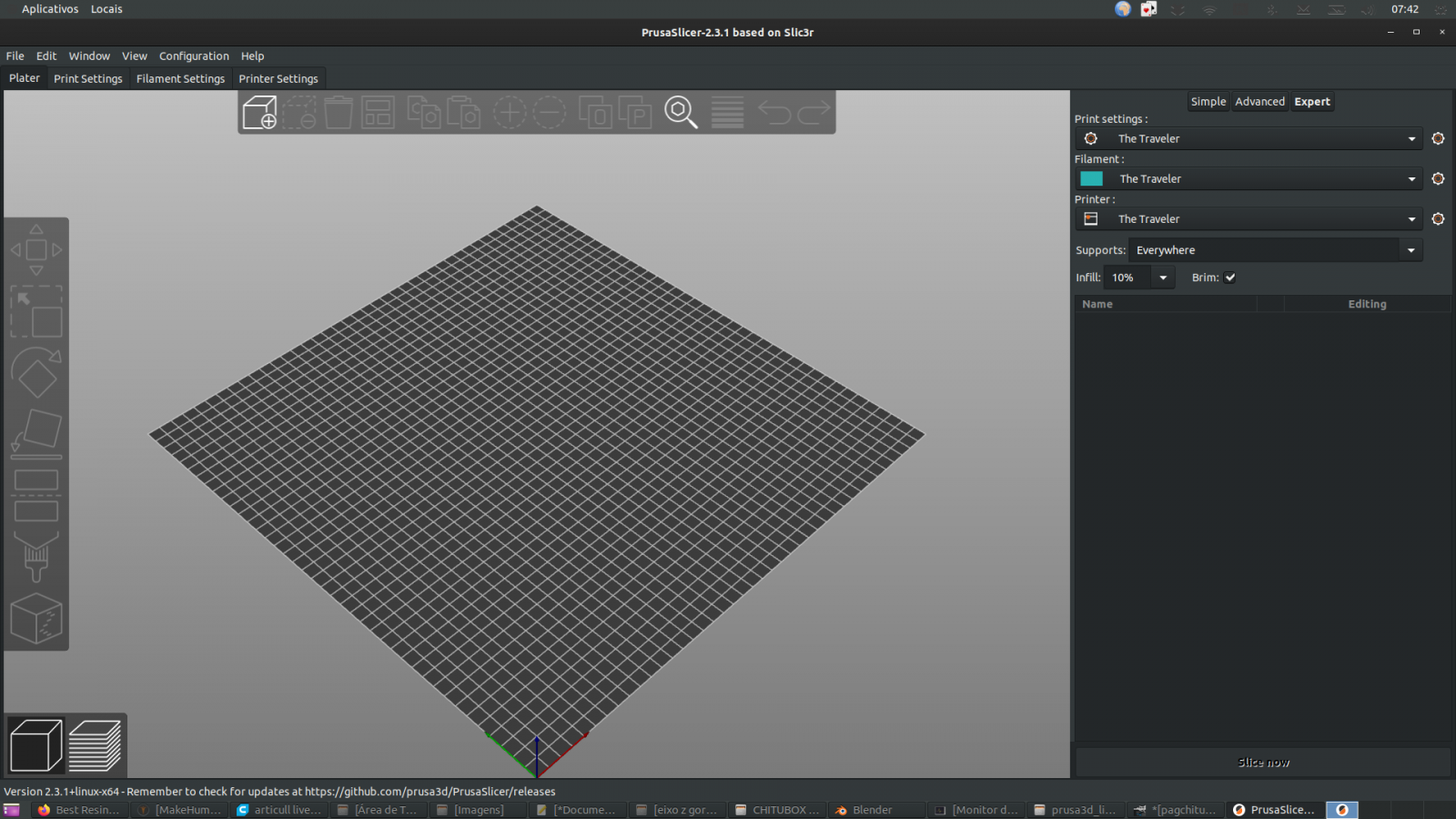Image resolution: width=1456 pixels, height=819 pixels.
Task: Click the Remove instance minus icon
Action: (550, 112)
